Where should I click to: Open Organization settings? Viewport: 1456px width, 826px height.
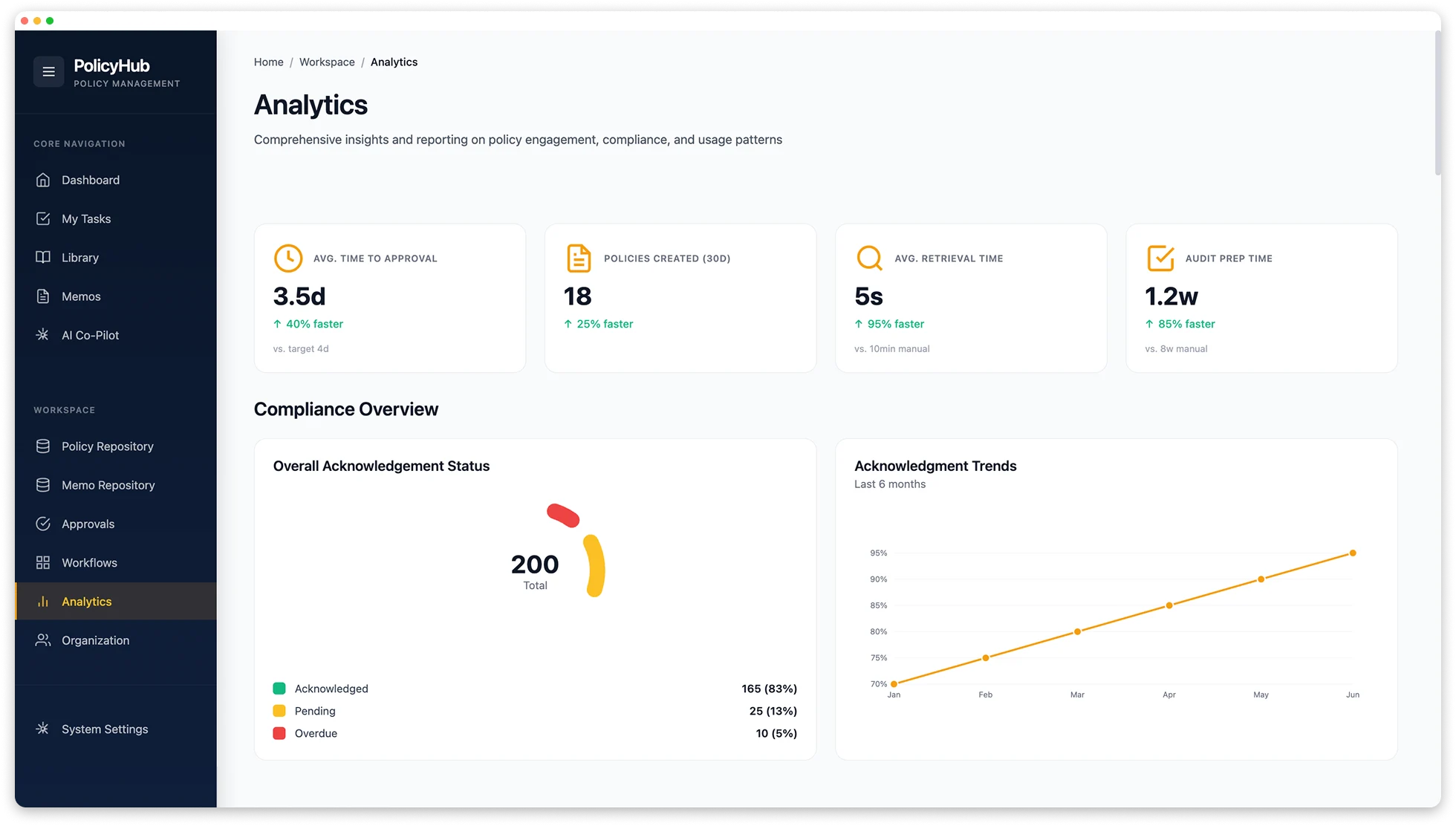point(95,640)
